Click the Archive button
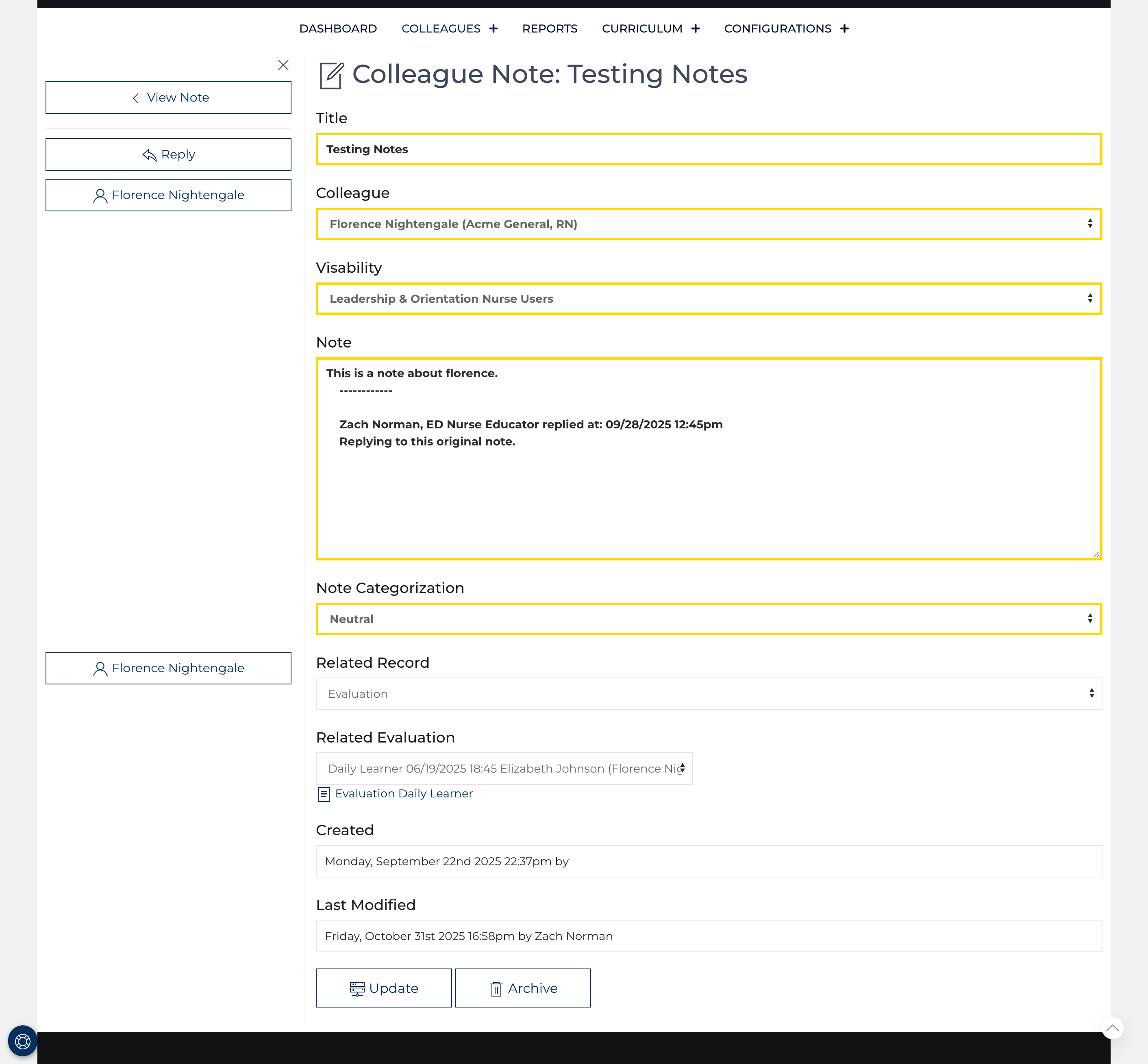 pos(522,988)
